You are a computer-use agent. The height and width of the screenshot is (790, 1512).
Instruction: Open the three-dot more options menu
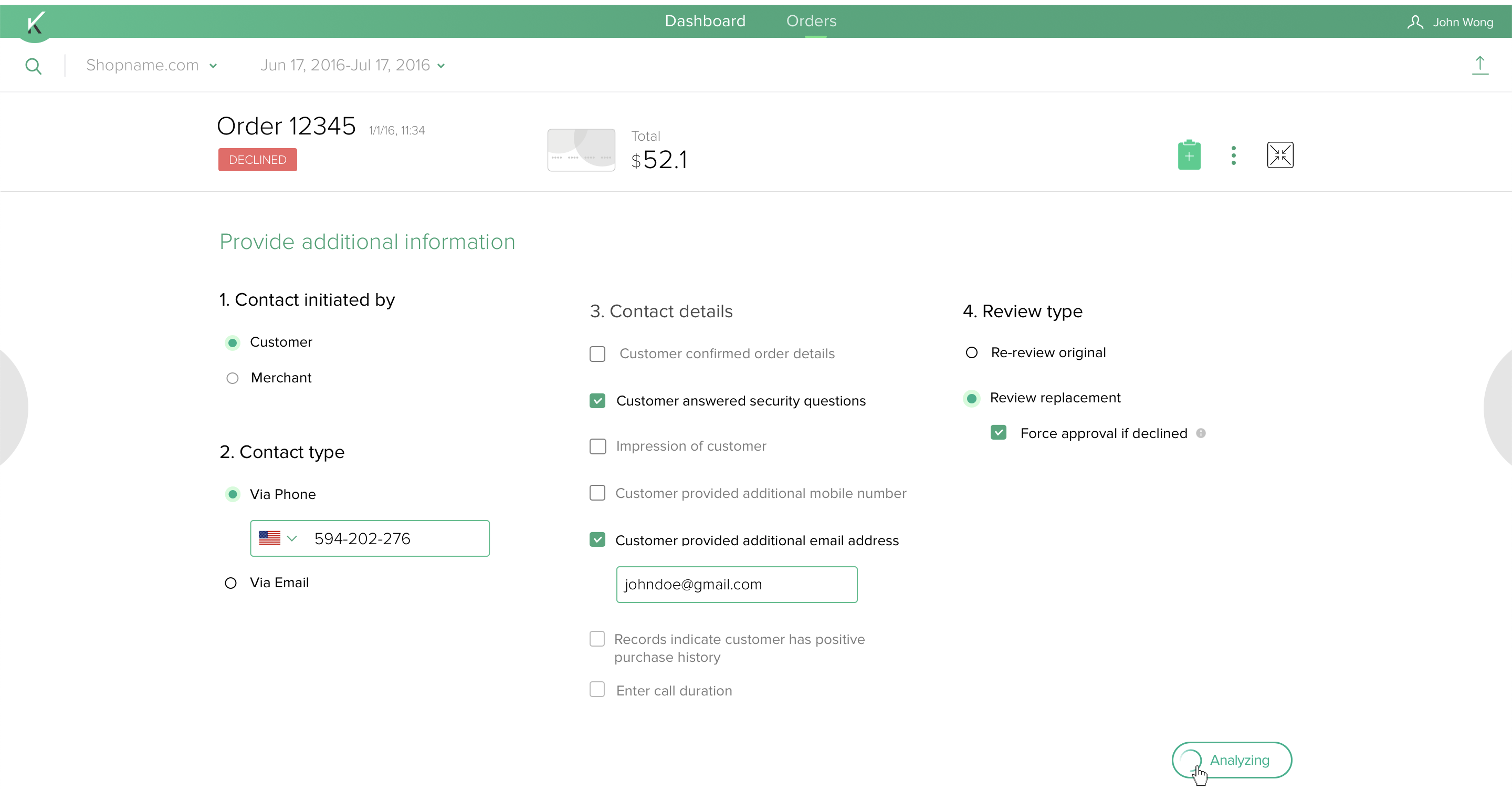coord(1233,155)
